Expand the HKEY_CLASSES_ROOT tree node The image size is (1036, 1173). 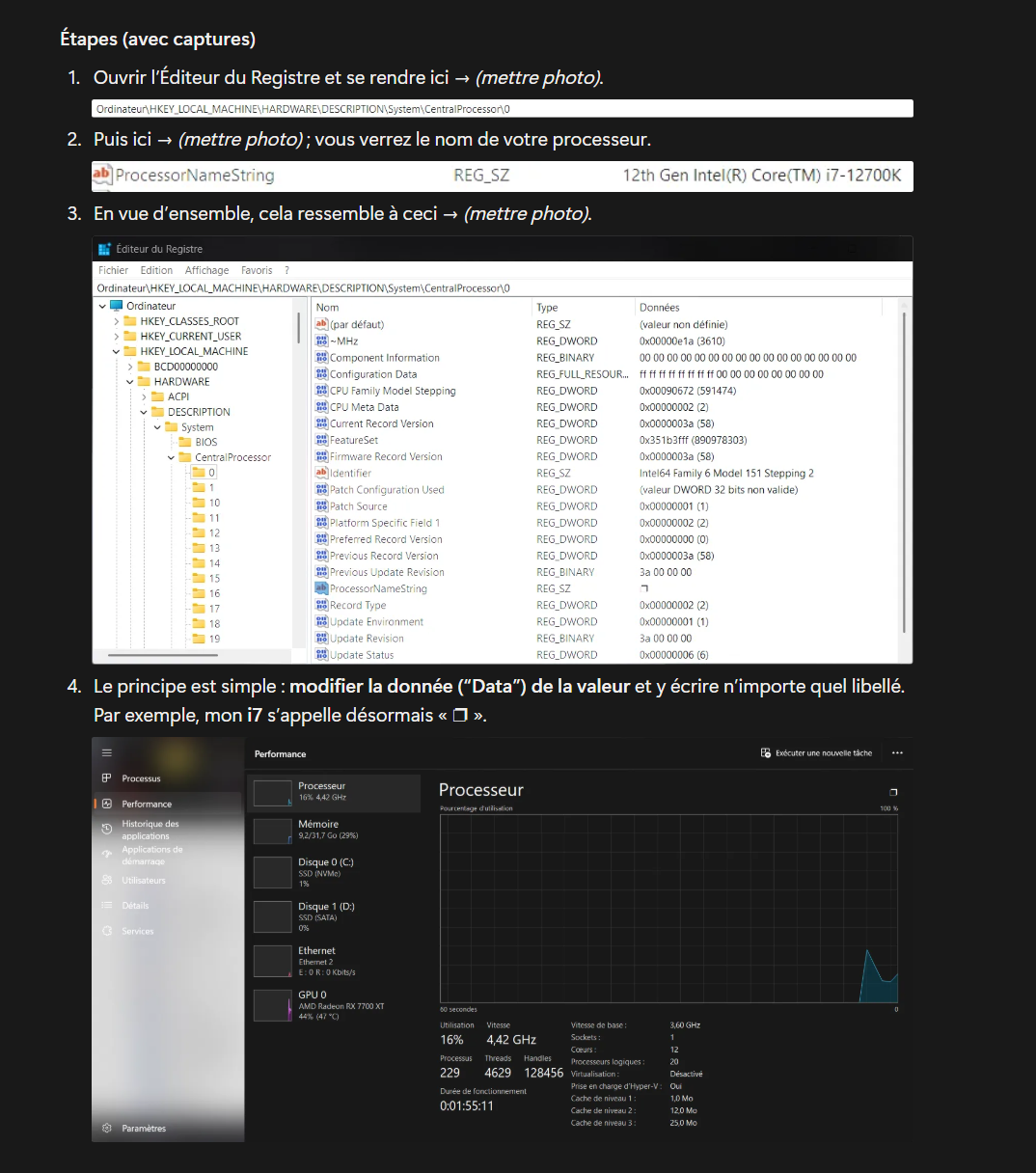117,321
